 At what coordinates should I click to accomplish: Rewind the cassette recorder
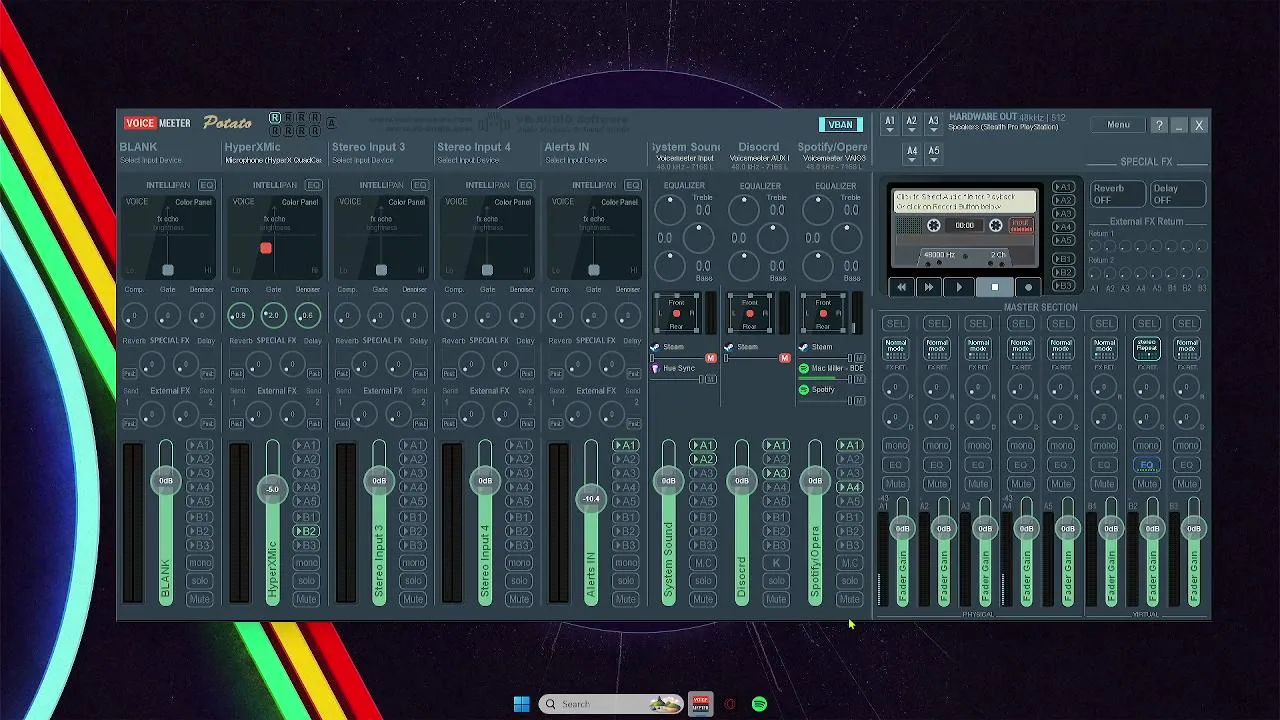point(901,287)
